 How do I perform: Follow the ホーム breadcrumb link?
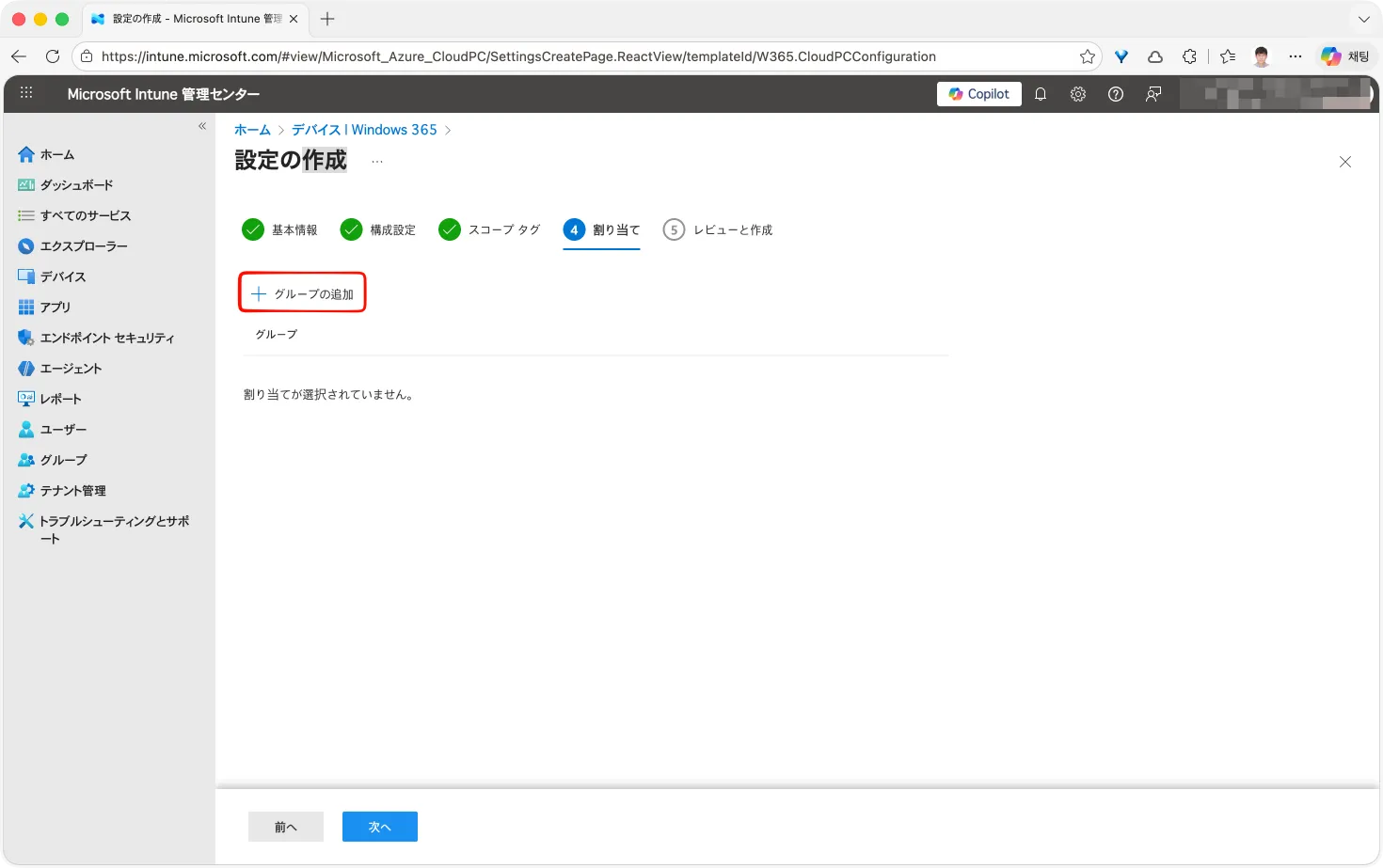(252, 130)
